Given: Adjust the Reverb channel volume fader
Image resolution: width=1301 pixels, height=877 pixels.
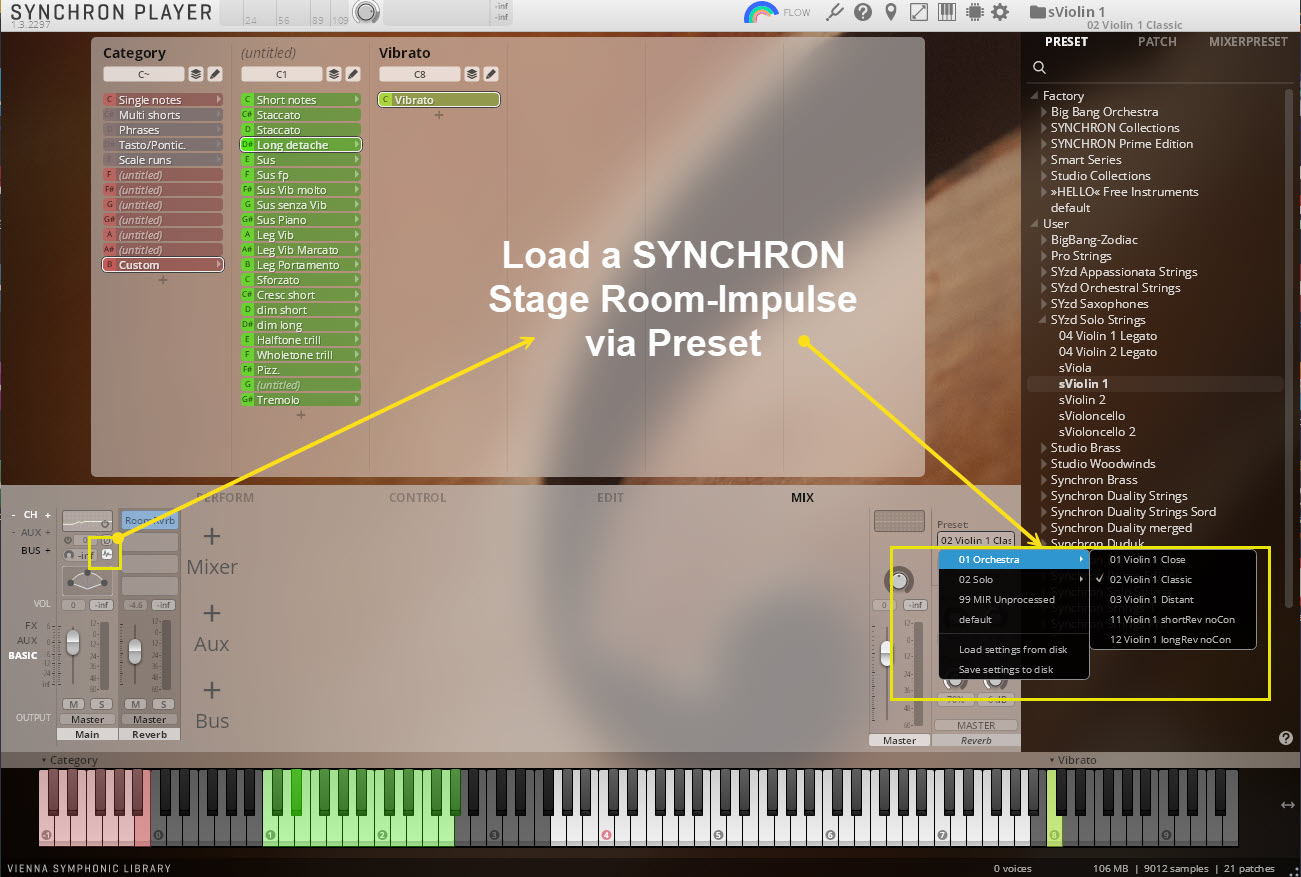Looking at the screenshot, I should (x=135, y=653).
